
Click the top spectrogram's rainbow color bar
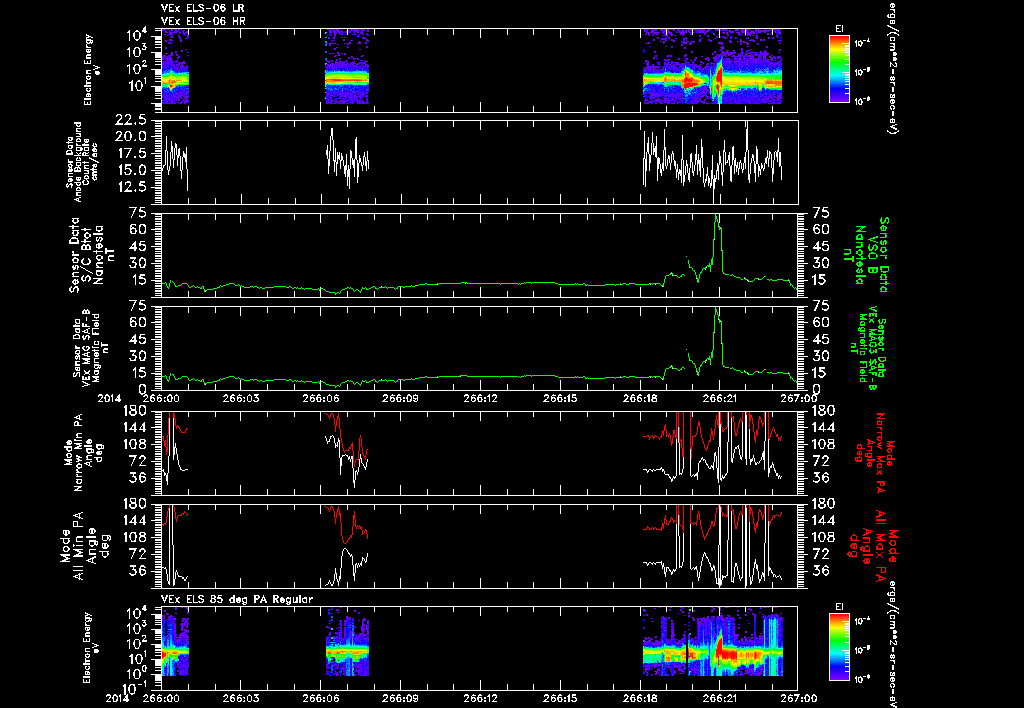pos(839,69)
